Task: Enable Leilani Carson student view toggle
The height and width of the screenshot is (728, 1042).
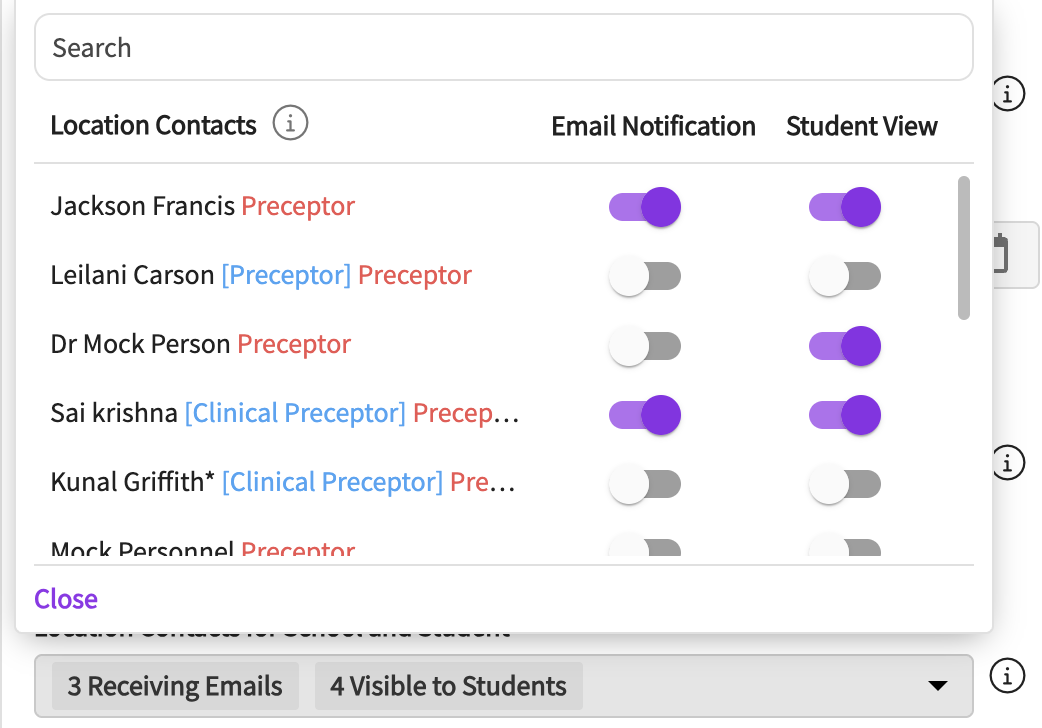Action: (x=845, y=277)
